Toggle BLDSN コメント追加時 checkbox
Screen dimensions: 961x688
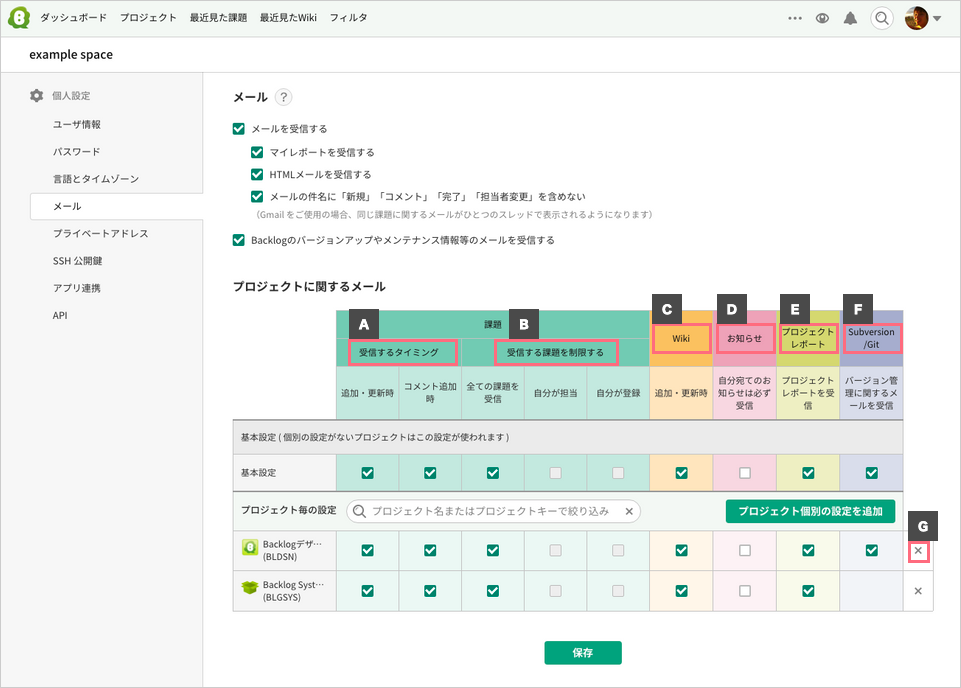[x=430, y=551]
